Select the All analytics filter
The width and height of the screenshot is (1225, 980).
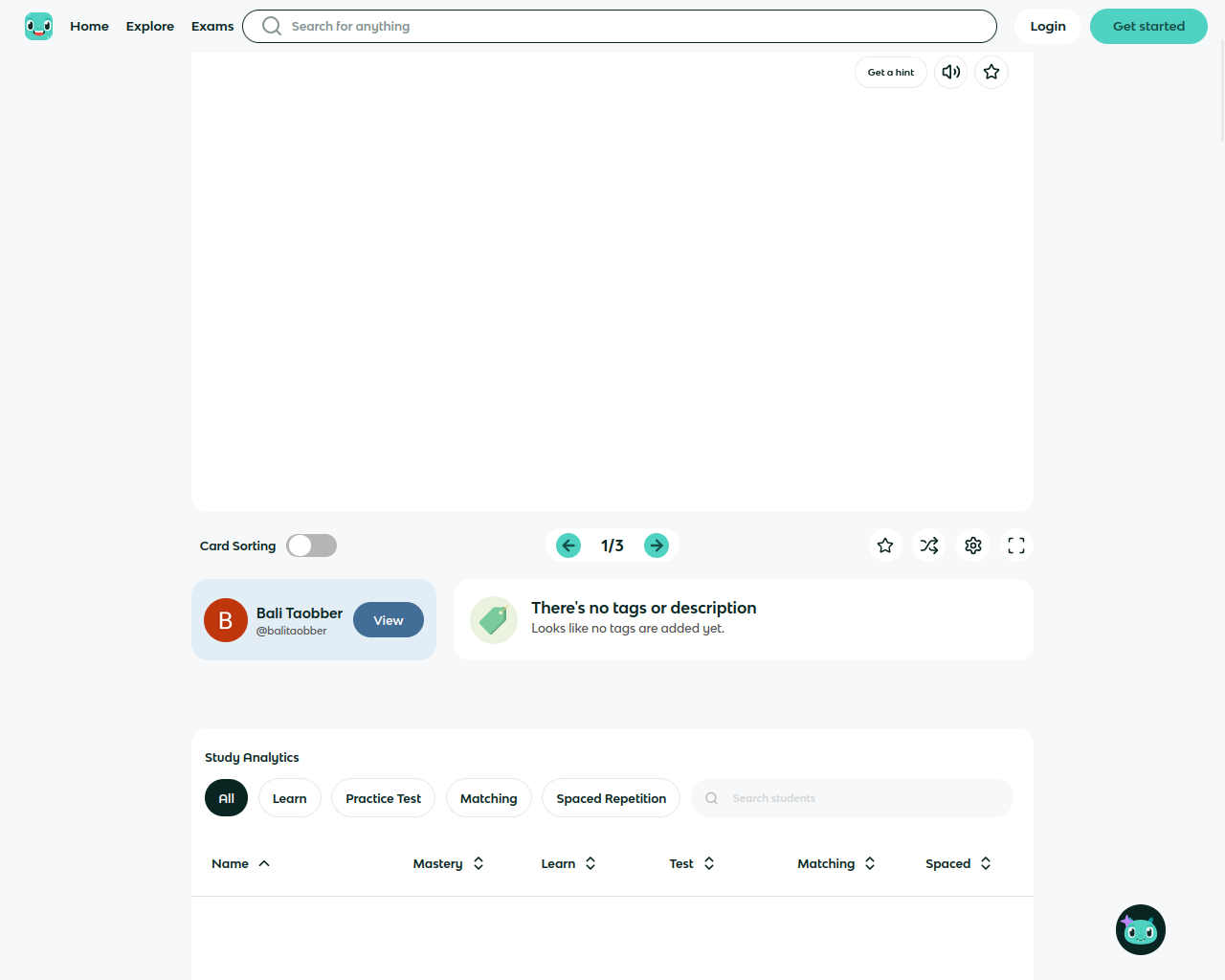(x=226, y=798)
